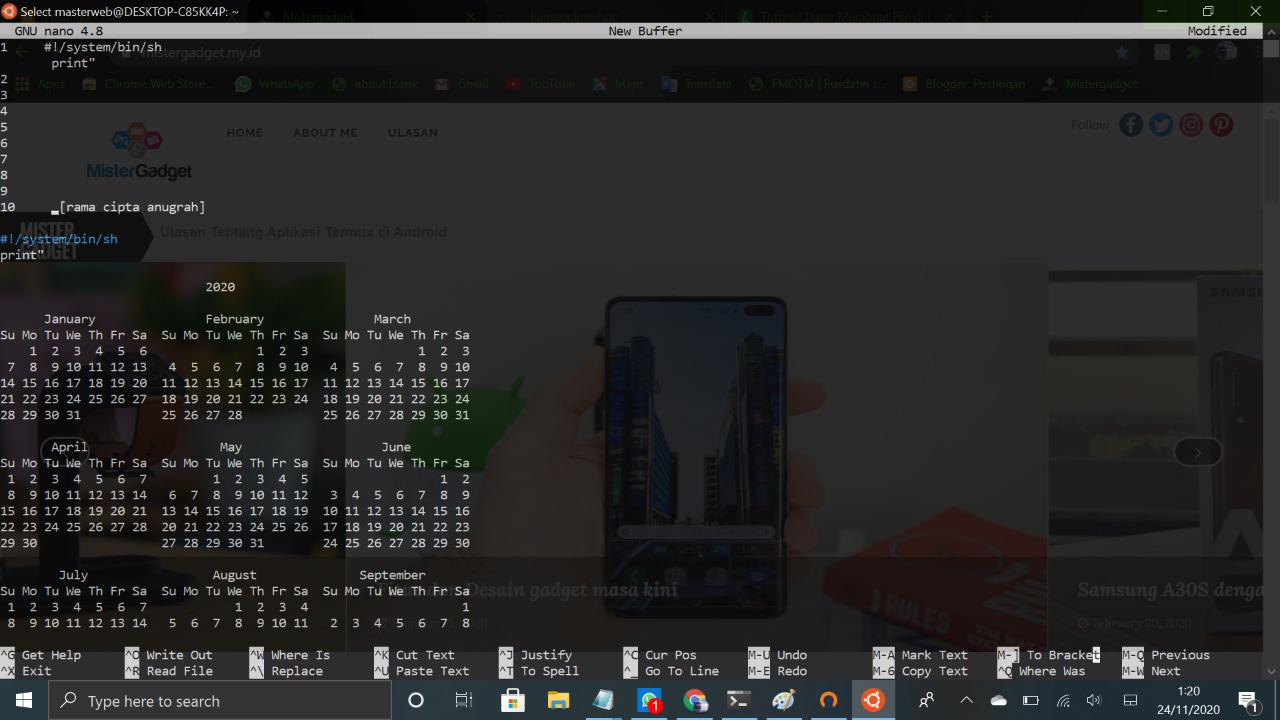This screenshot has height=720, width=1280.
Task: Open the command prompt taskbar icon
Action: pyautogui.click(x=740, y=700)
